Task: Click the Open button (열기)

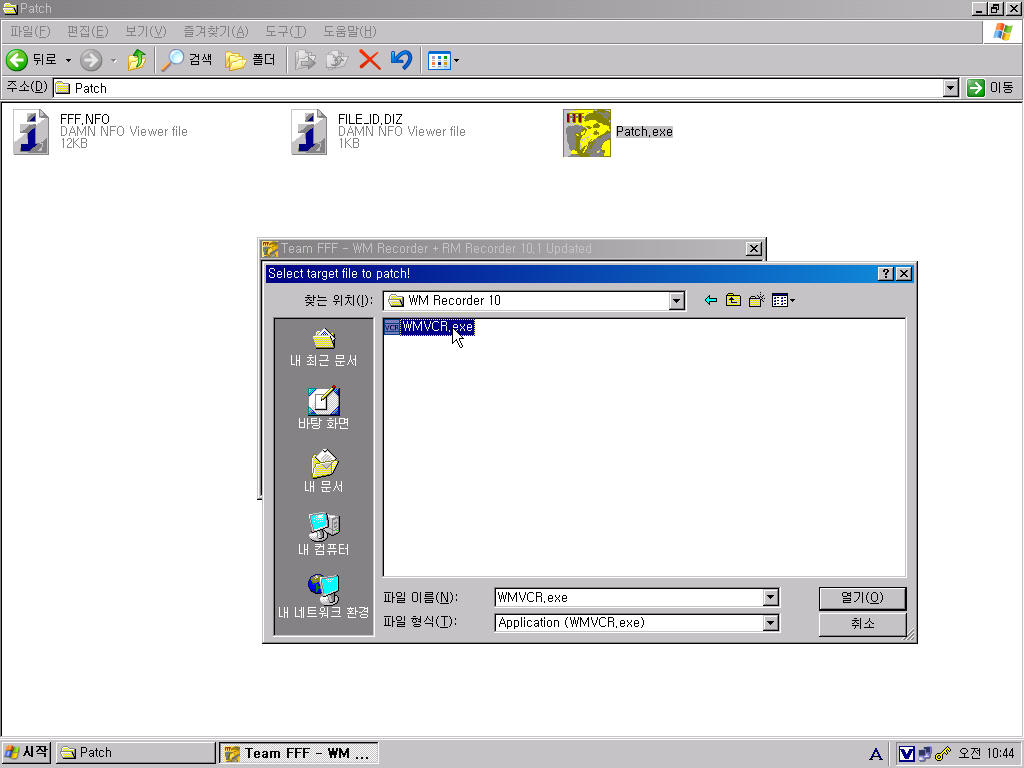Action: [862, 598]
